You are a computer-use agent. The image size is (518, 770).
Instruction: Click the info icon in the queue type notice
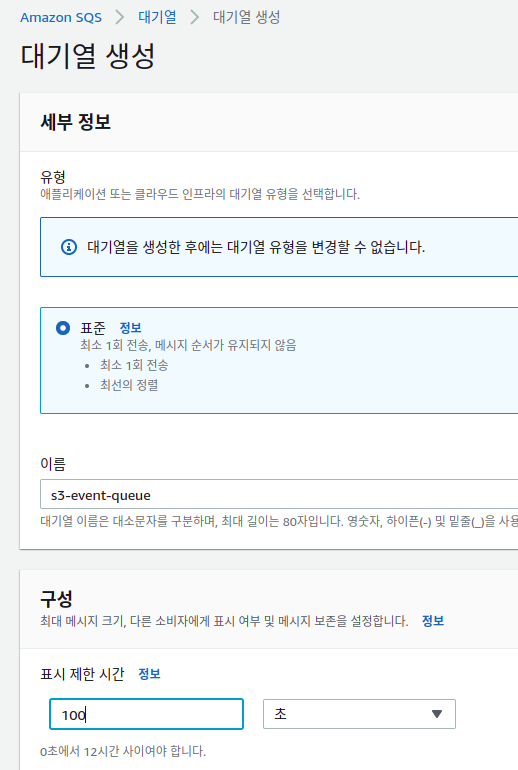(x=69, y=247)
